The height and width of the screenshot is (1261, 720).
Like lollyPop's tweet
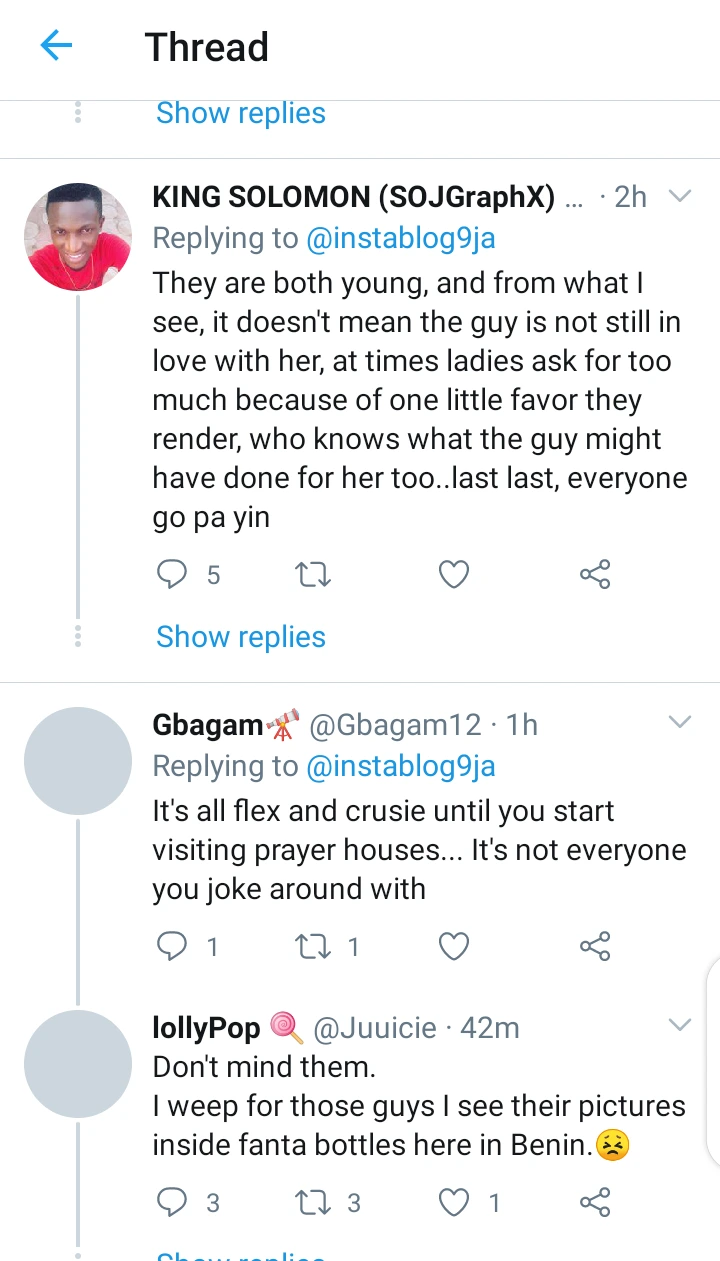[454, 1202]
